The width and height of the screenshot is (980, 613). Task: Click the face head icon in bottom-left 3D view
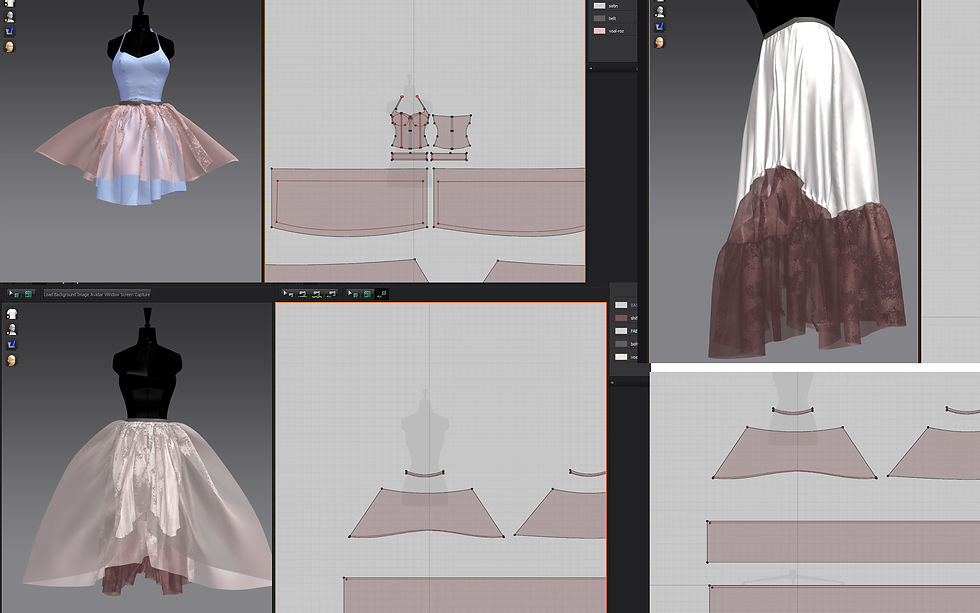click(x=11, y=361)
